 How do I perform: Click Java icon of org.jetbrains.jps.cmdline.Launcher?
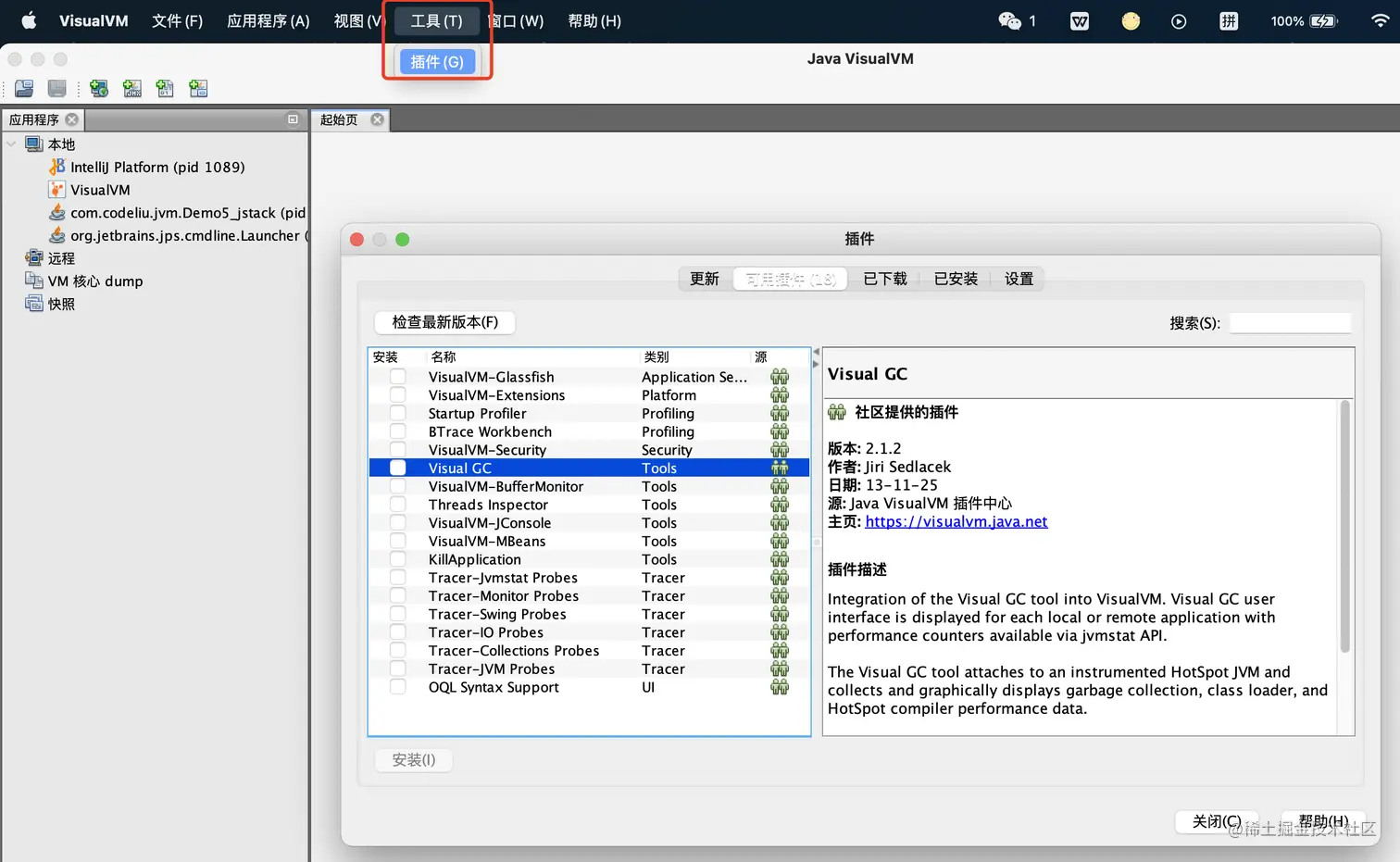pyautogui.click(x=57, y=235)
